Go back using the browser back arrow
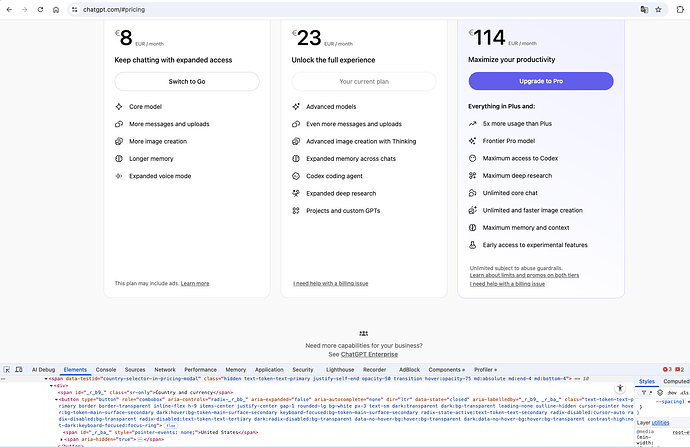Image resolution: width=690 pixels, height=447 pixels. [x=9, y=9]
